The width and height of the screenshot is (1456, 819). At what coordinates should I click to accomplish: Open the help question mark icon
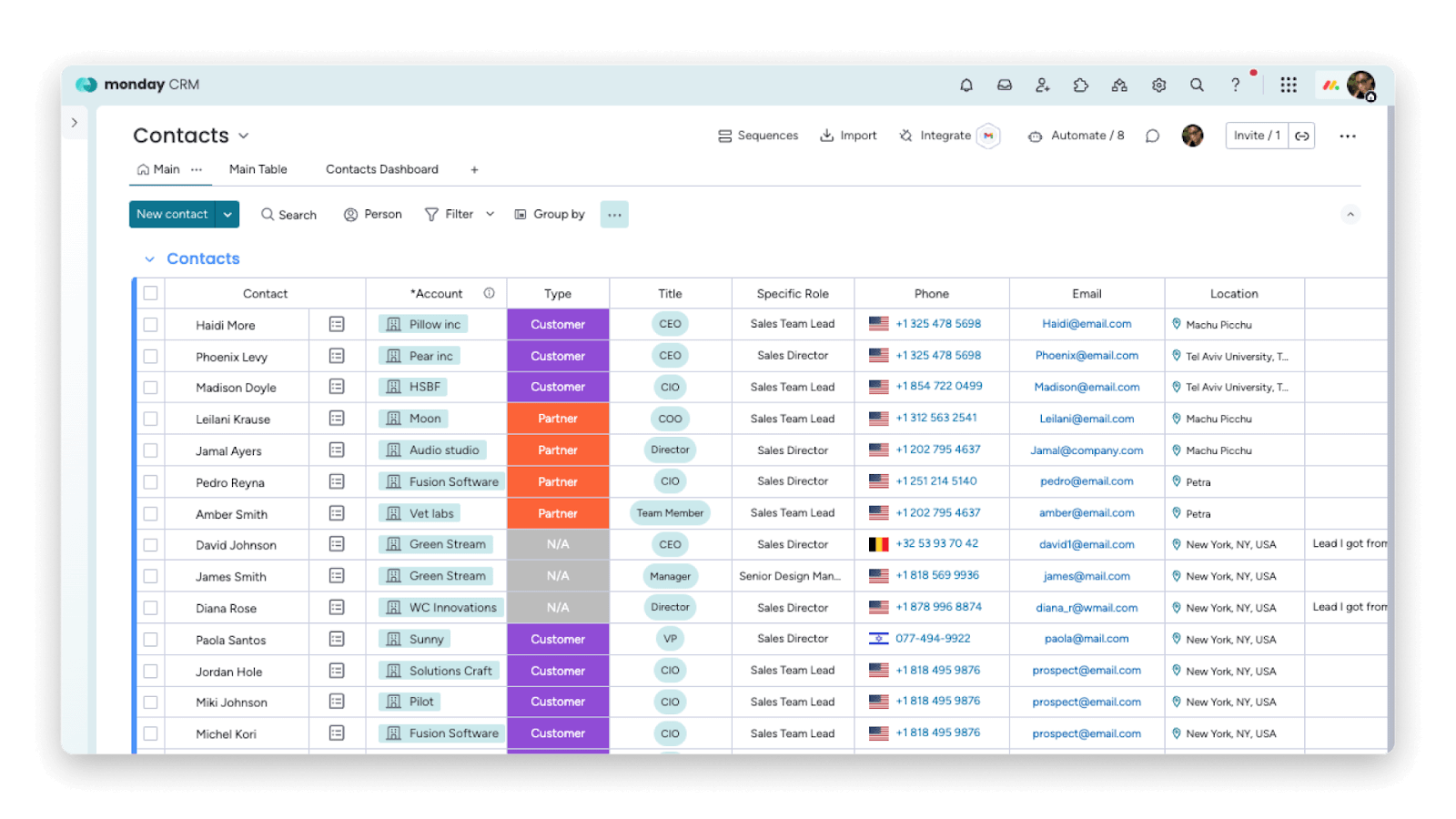[x=1235, y=85]
